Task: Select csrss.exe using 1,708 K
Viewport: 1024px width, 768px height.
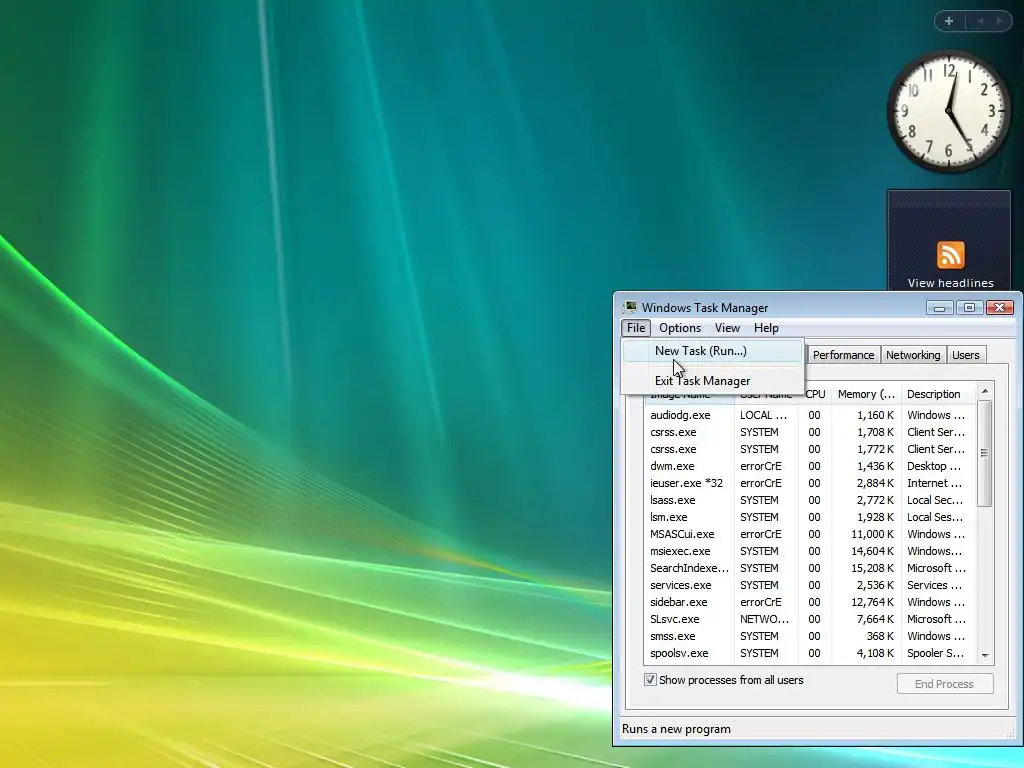Action: coord(810,432)
